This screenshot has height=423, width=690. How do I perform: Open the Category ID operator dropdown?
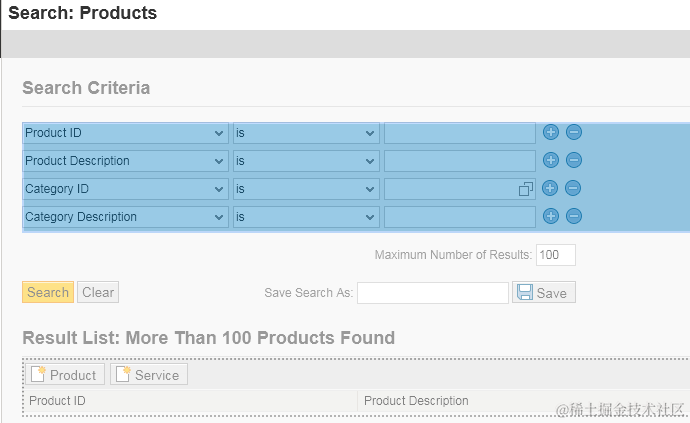[370, 189]
